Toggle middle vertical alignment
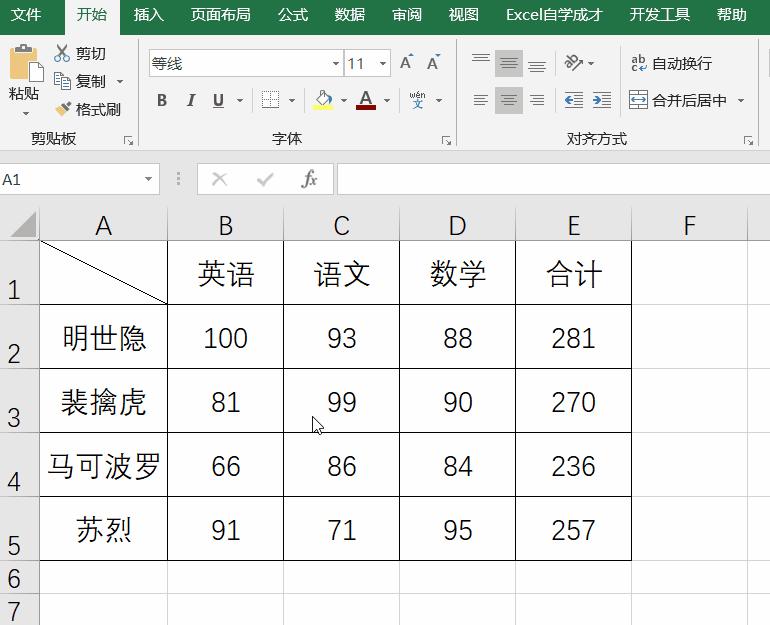 tap(509, 63)
